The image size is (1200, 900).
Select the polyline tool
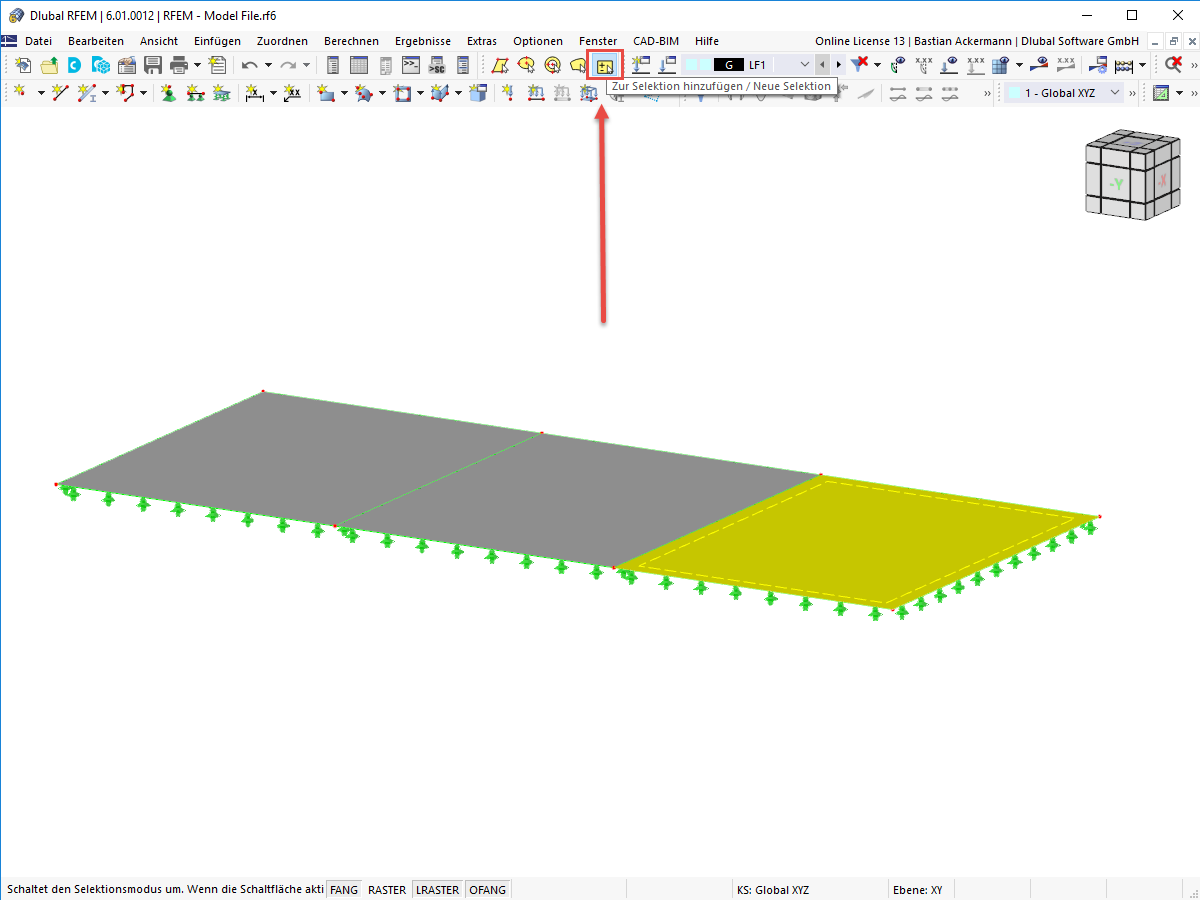click(125, 93)
